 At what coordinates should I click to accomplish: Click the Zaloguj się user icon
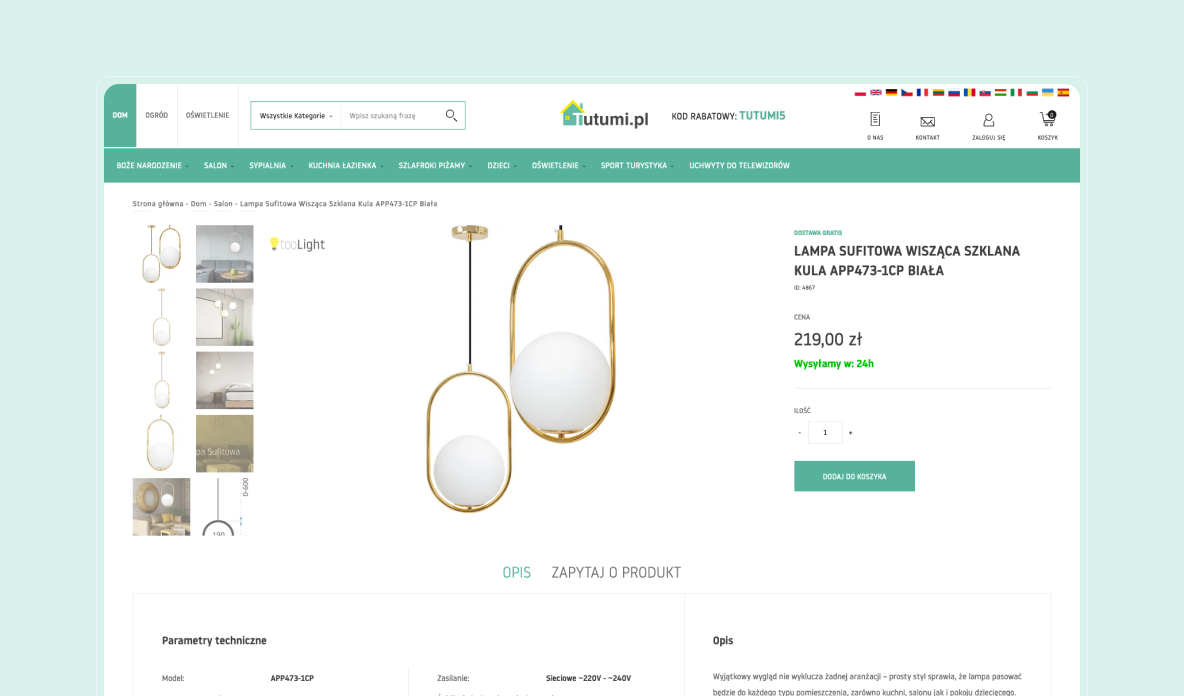point(988,120)
